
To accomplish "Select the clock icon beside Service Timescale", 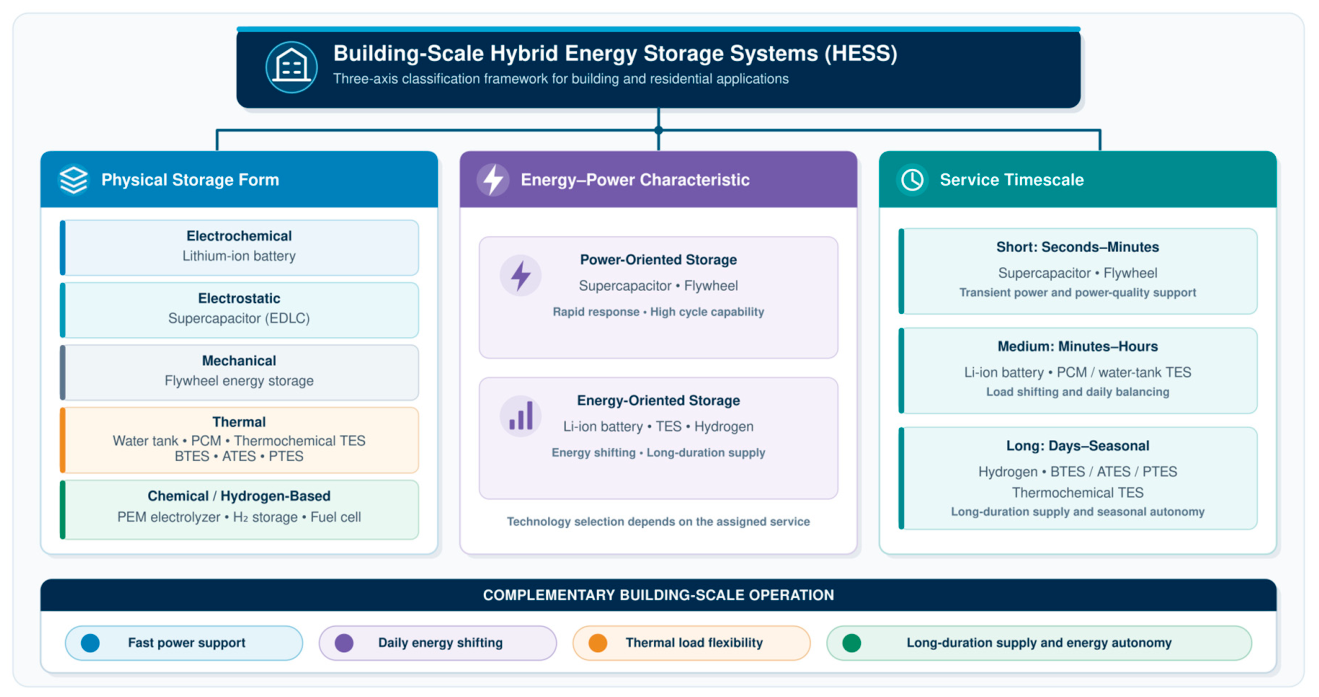I will (x=912, y=180).
